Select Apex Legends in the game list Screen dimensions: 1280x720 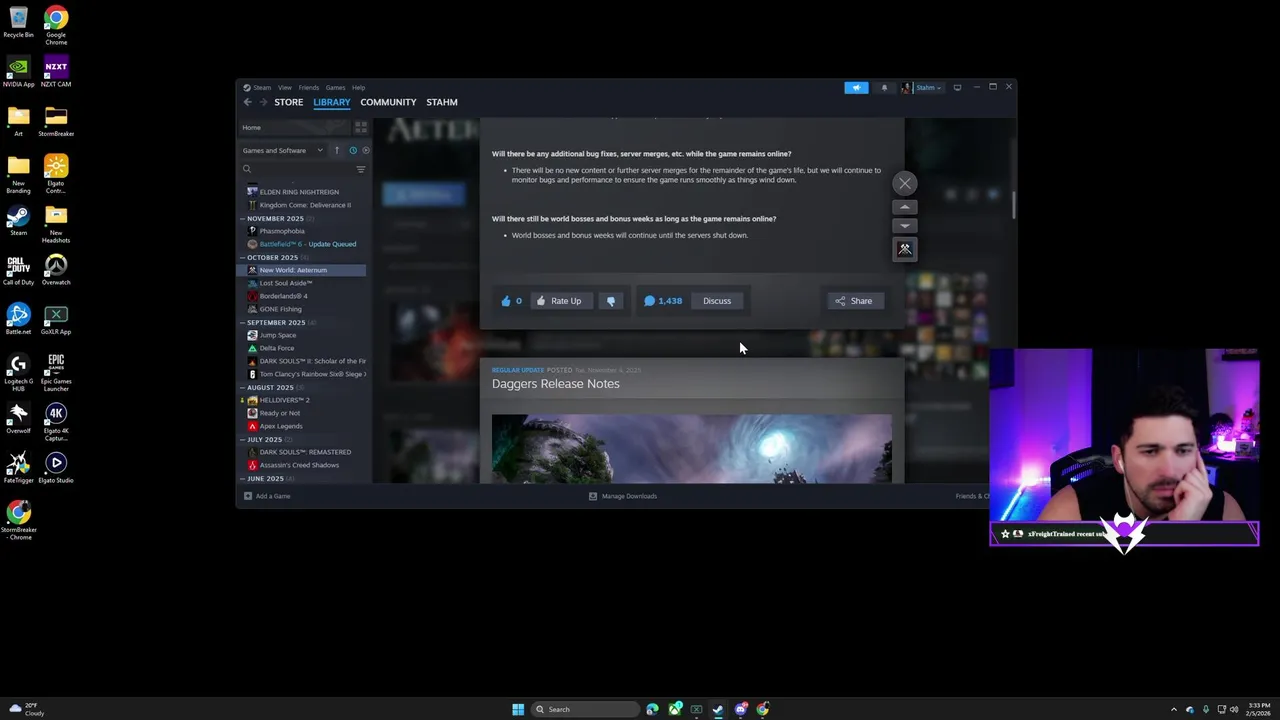click(280, 426)
